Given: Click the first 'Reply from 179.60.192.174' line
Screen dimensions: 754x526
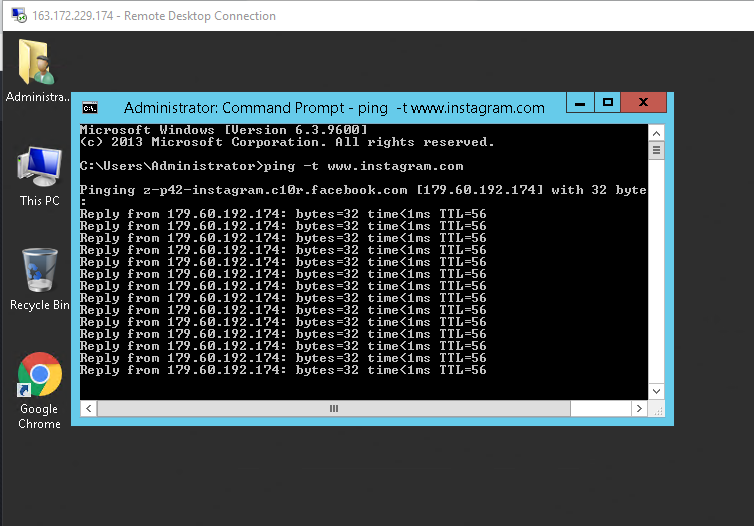Looking at the screenshot, I should 283,214.
